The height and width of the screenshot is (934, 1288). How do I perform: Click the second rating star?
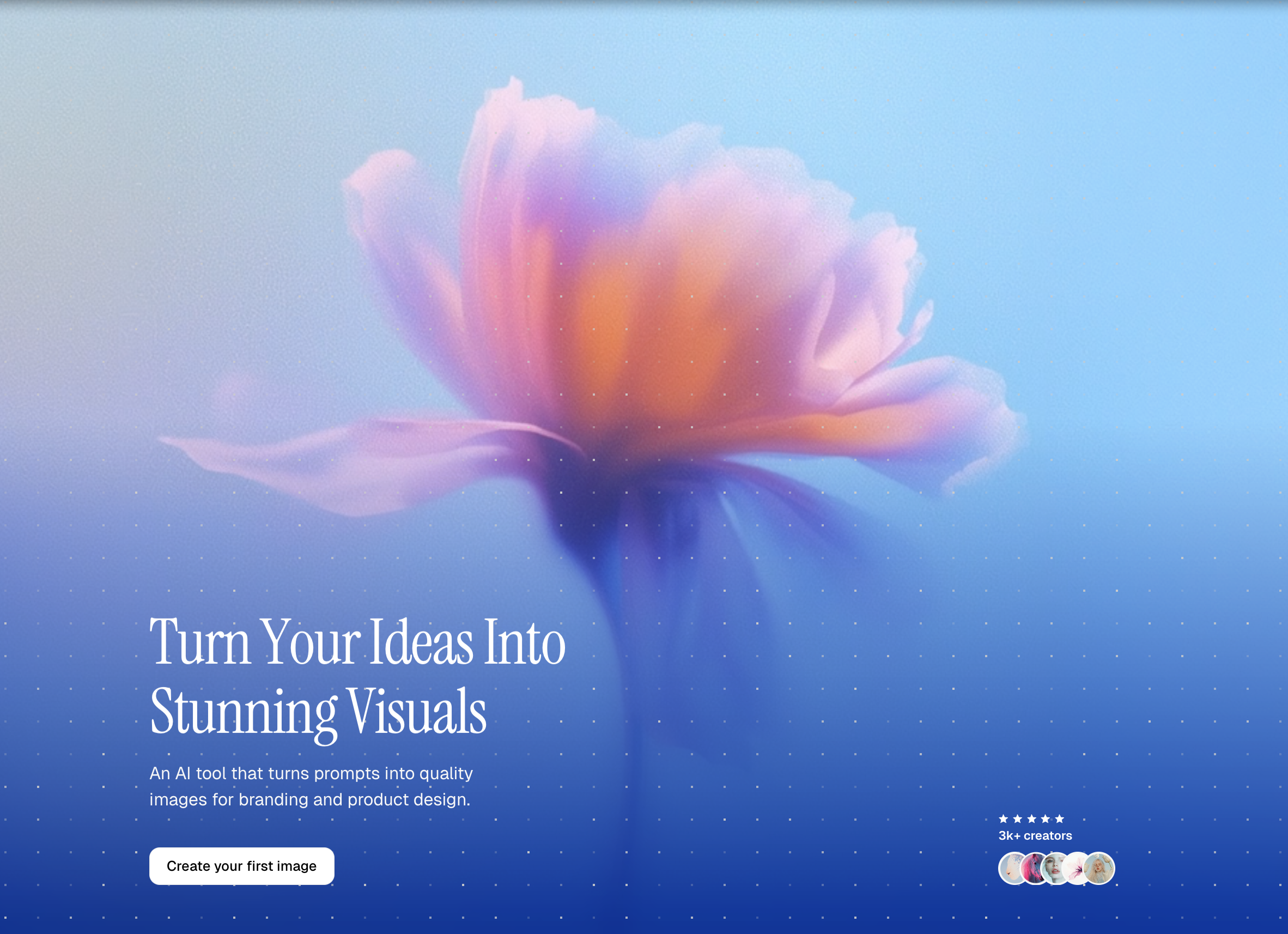[1018, 818]
